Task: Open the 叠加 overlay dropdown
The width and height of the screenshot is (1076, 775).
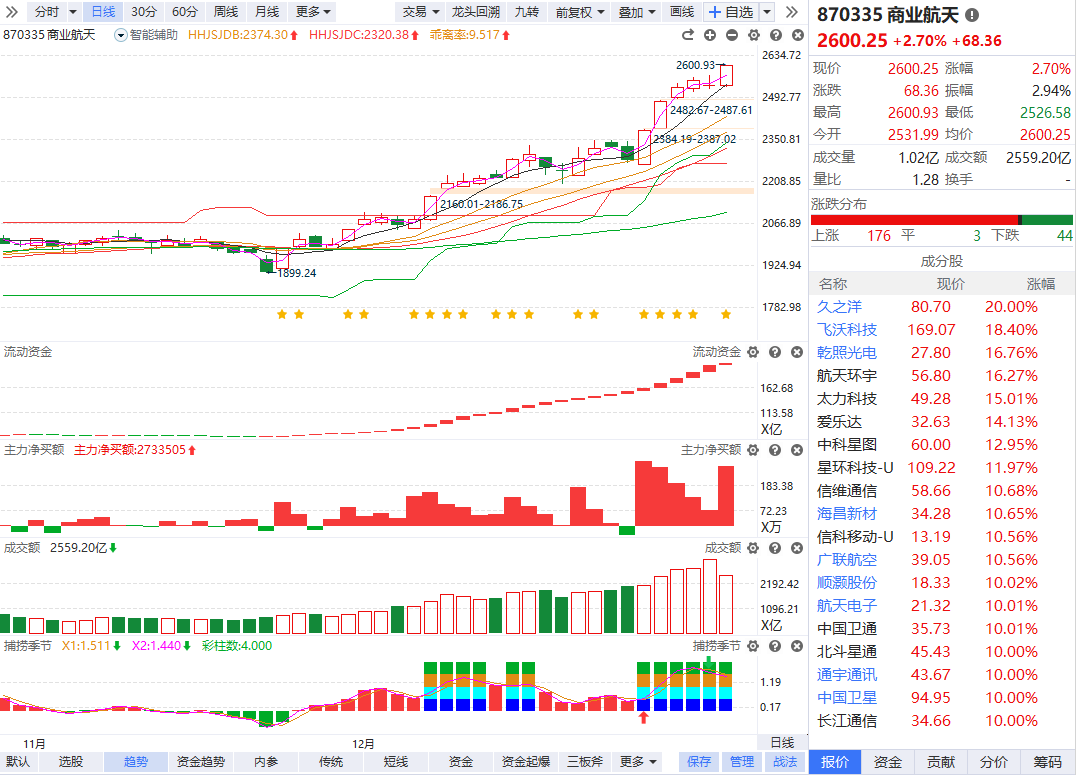Action: (637, 12)
